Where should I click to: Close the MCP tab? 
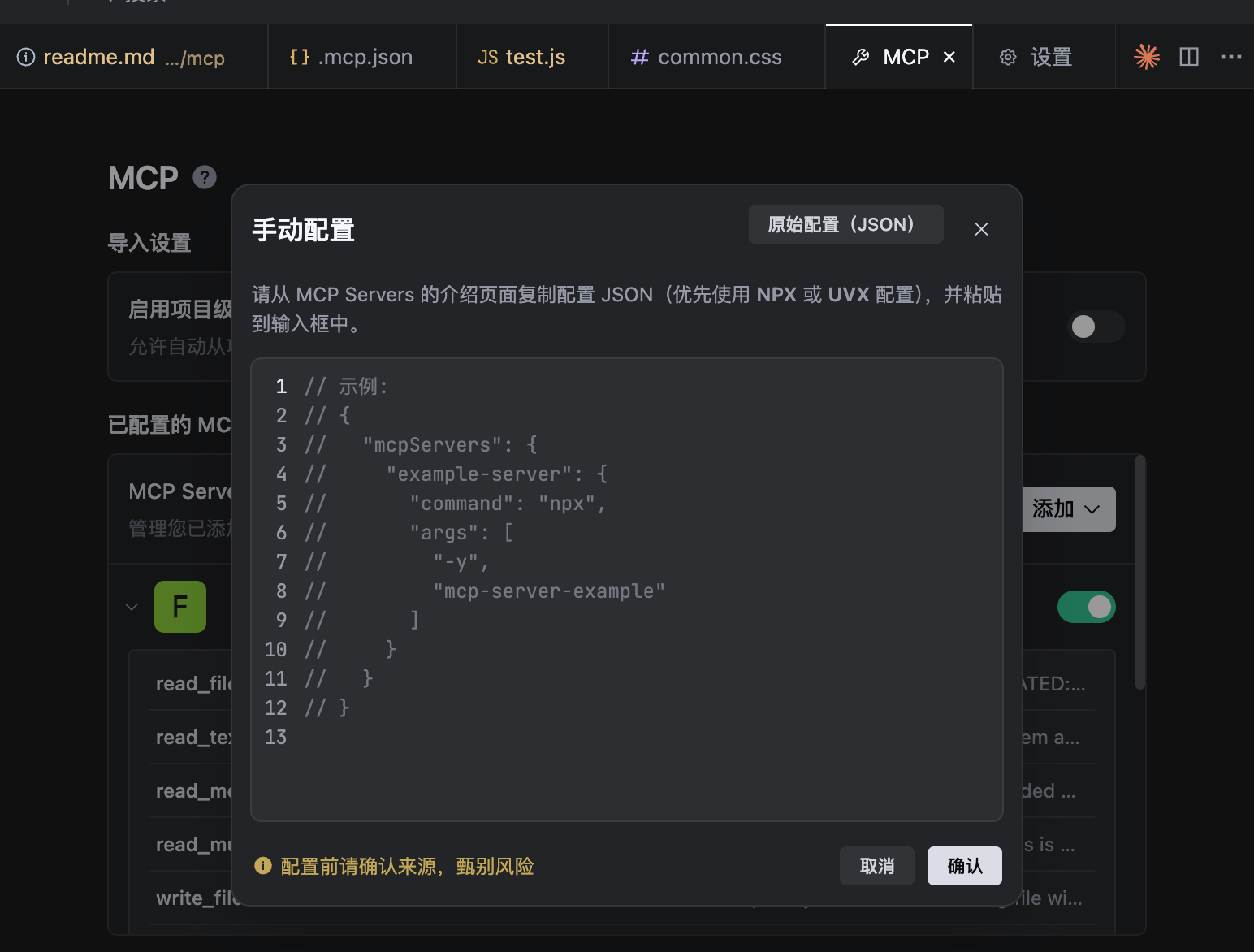coord(949,57)
